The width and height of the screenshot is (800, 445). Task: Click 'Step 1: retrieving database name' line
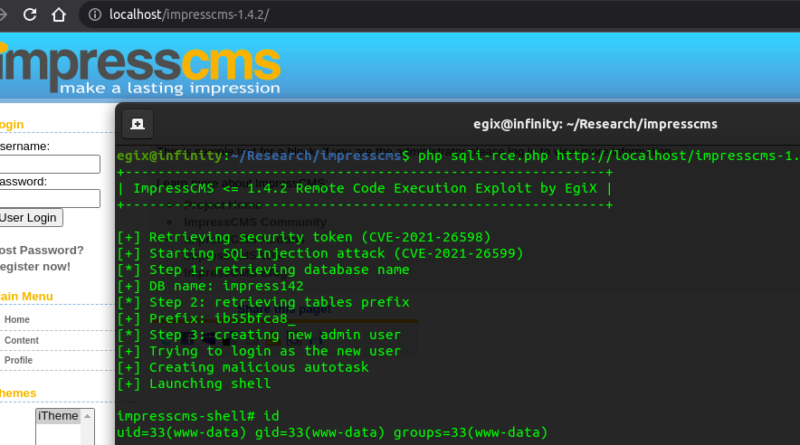click(x=263, y=270)
